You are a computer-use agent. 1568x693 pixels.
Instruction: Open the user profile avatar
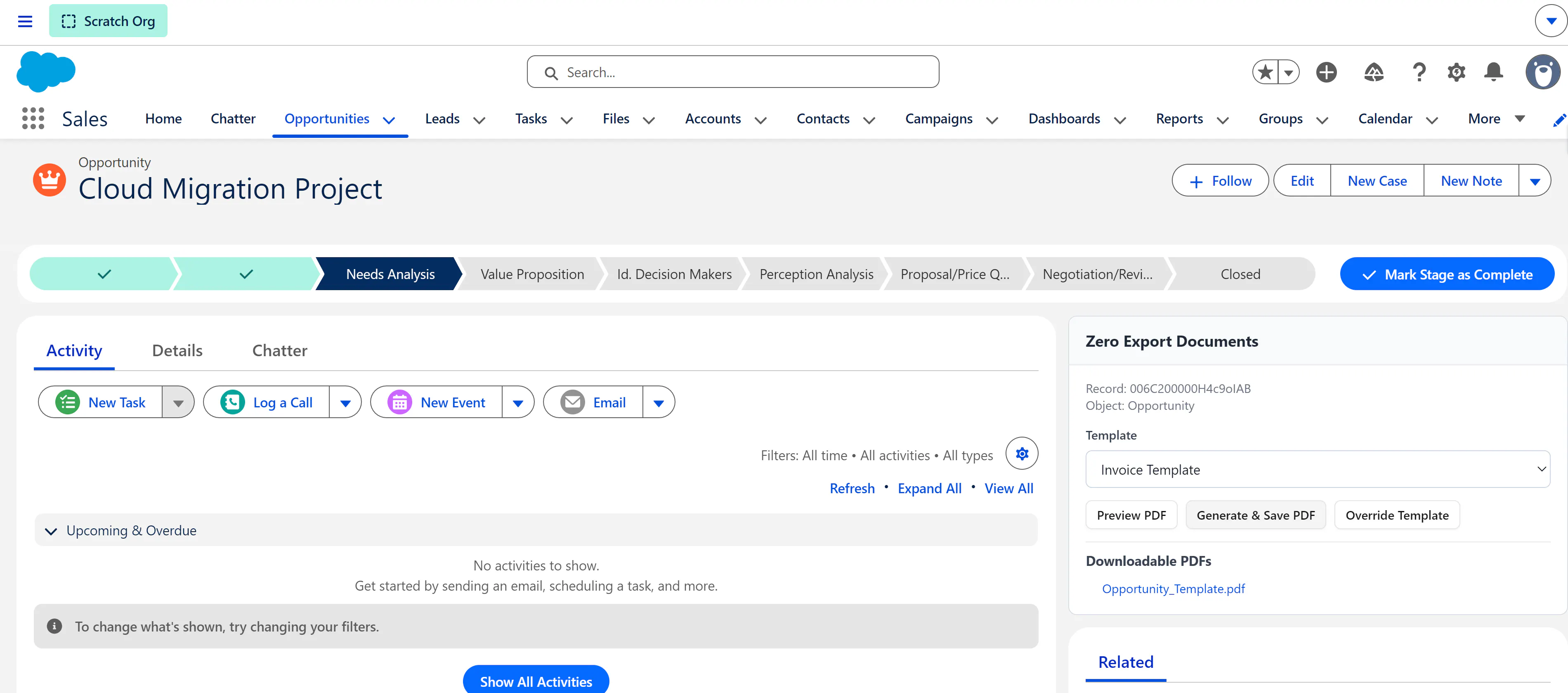click(x=1542, y=72)
